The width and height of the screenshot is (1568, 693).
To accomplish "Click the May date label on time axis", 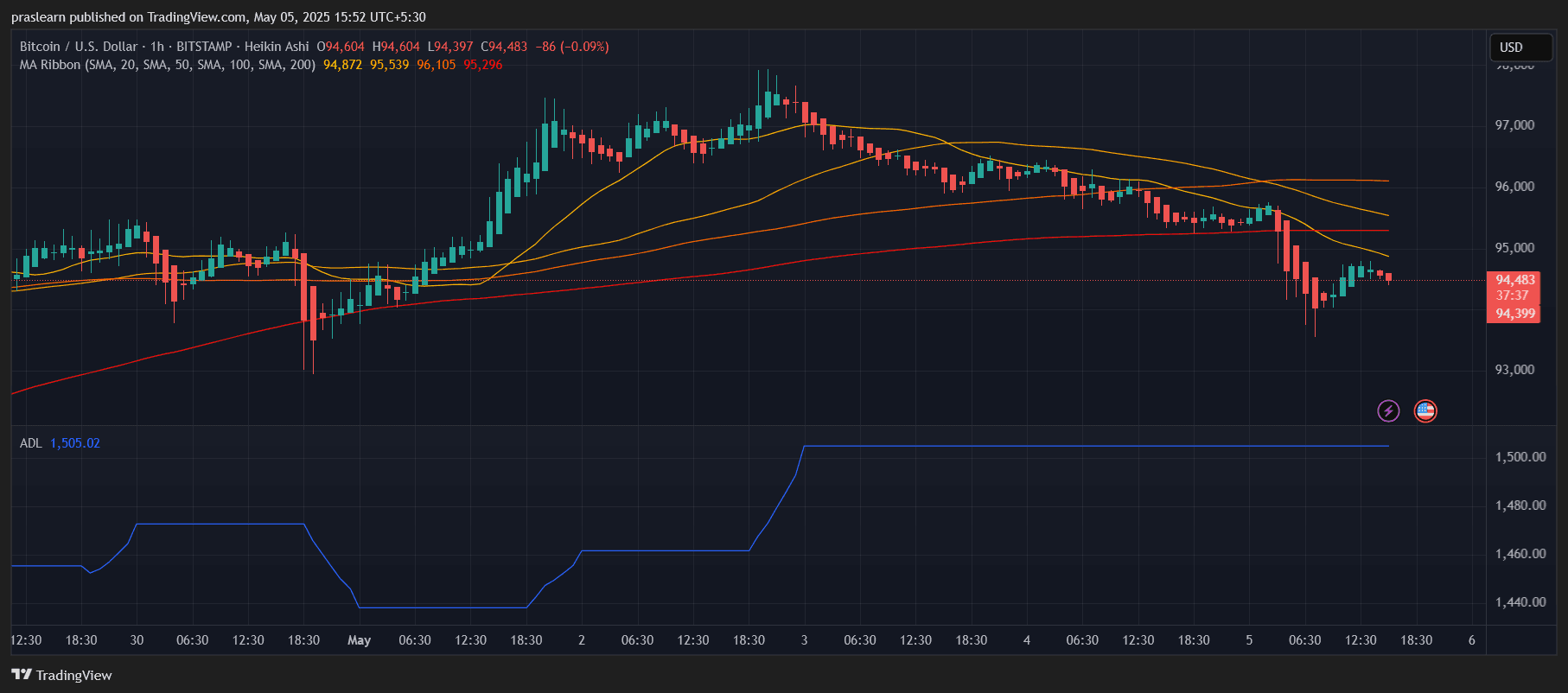I will 359,640.
